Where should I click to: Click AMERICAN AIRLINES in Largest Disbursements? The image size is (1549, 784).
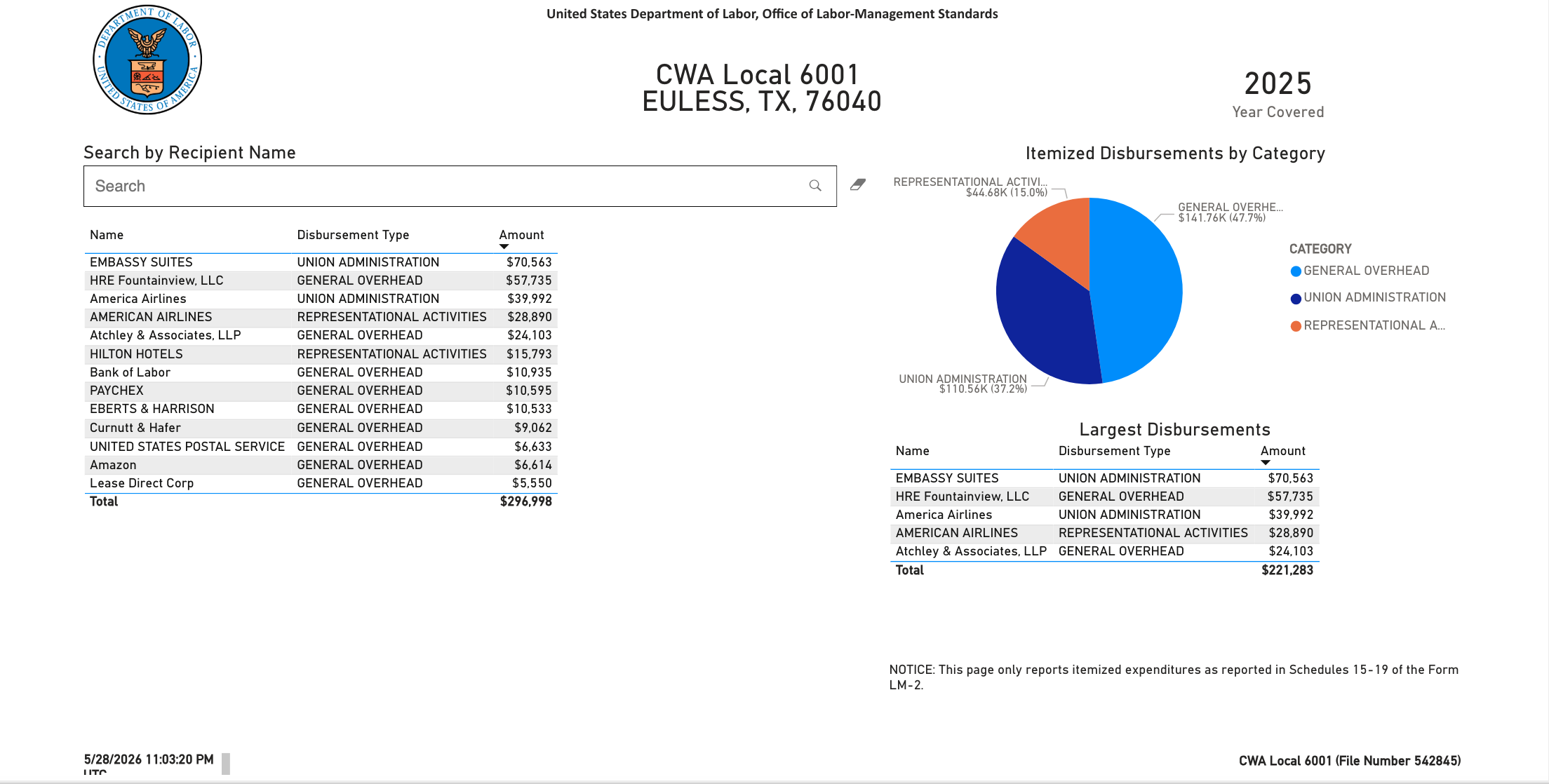tap(956, 533)
